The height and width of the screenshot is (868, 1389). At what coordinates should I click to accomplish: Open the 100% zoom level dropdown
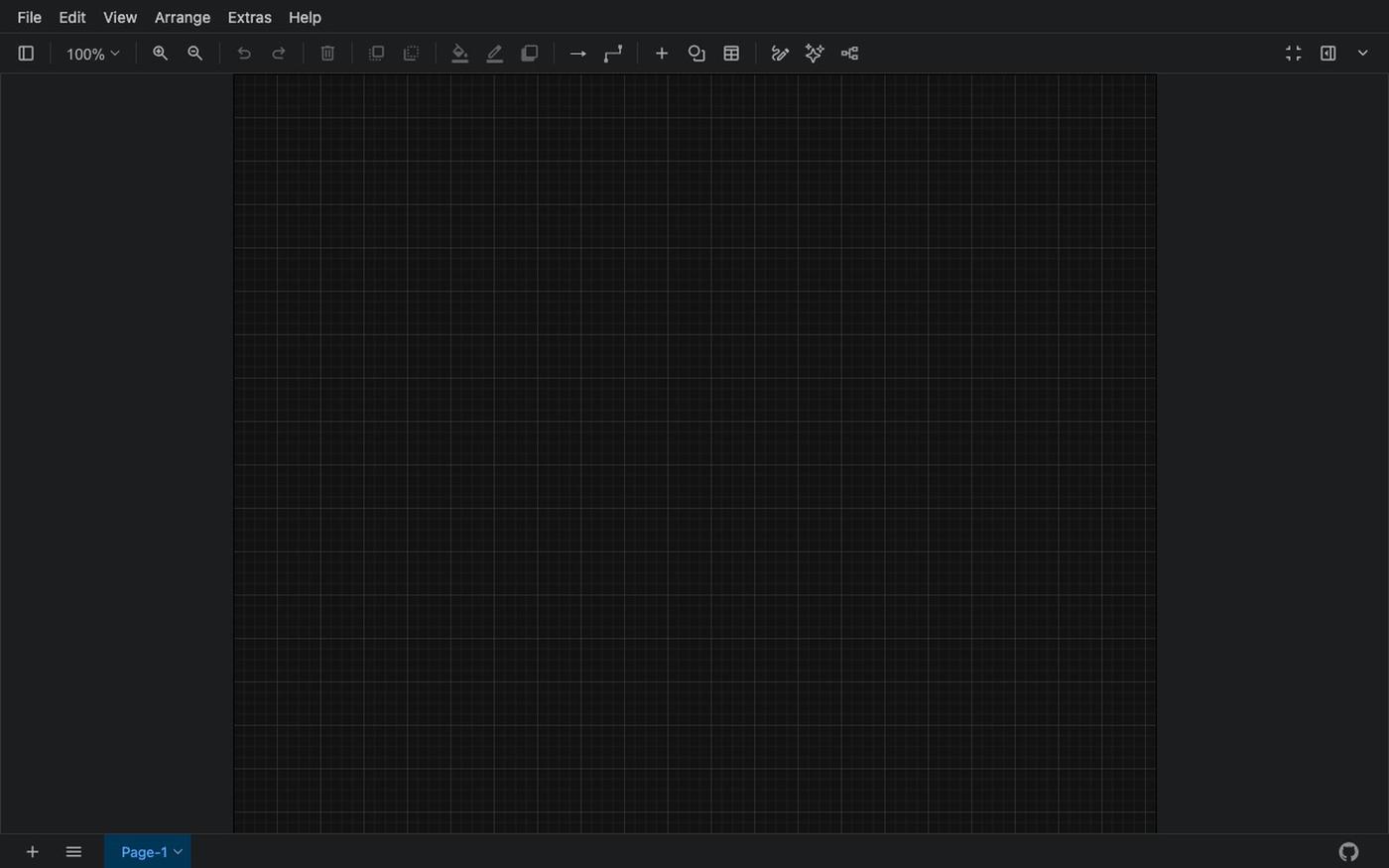92,54
